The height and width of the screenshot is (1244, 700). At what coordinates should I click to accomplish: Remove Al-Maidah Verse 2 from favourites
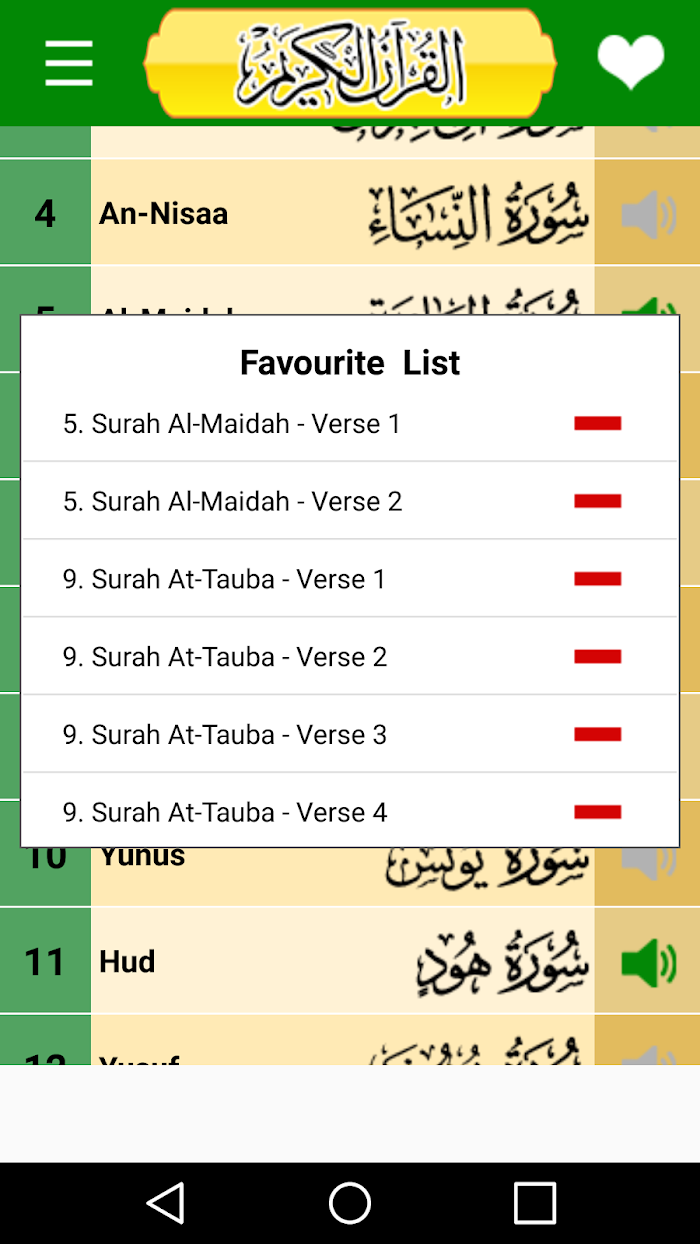598,501
